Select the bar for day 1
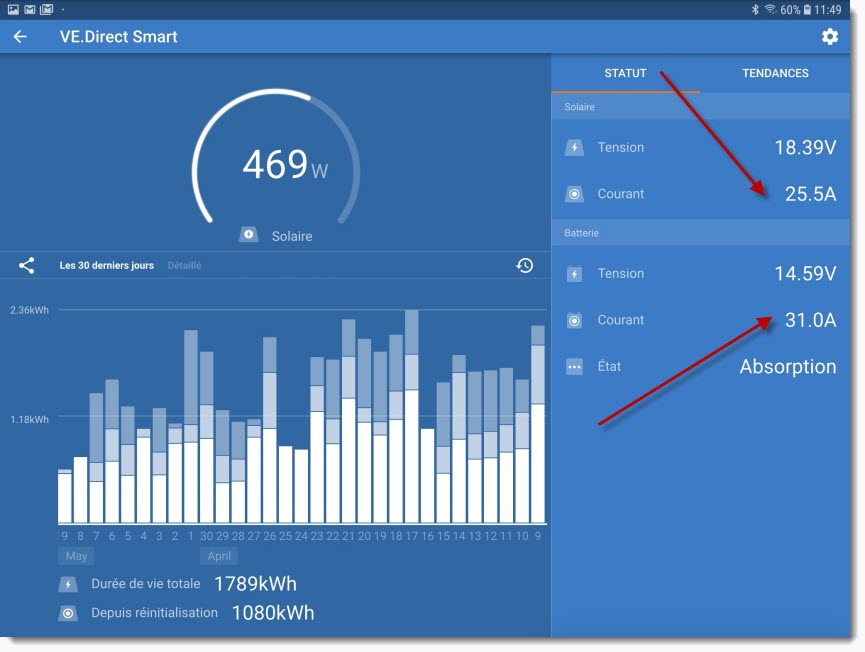 click(x=191, y=426)
